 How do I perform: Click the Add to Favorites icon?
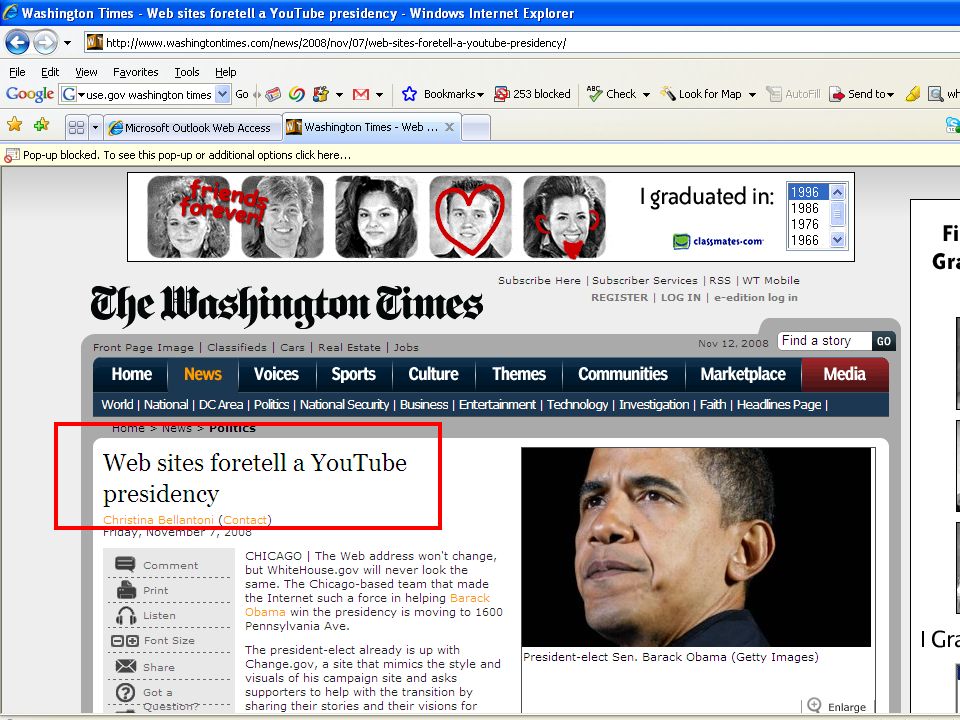pos(42,125)
